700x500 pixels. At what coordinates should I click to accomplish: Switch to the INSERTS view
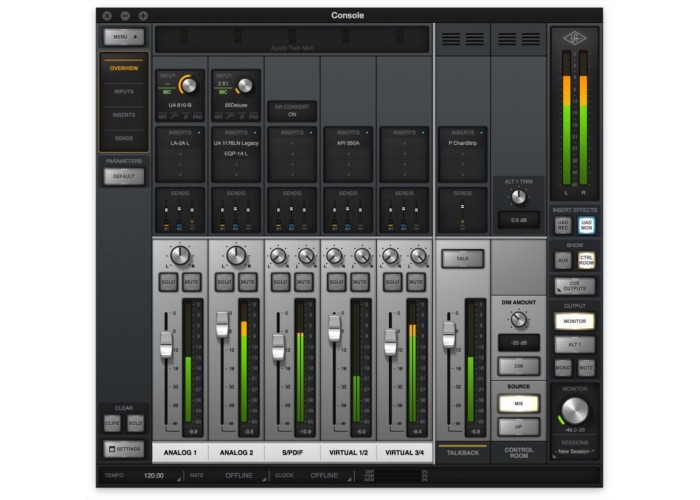click(124, 115)
